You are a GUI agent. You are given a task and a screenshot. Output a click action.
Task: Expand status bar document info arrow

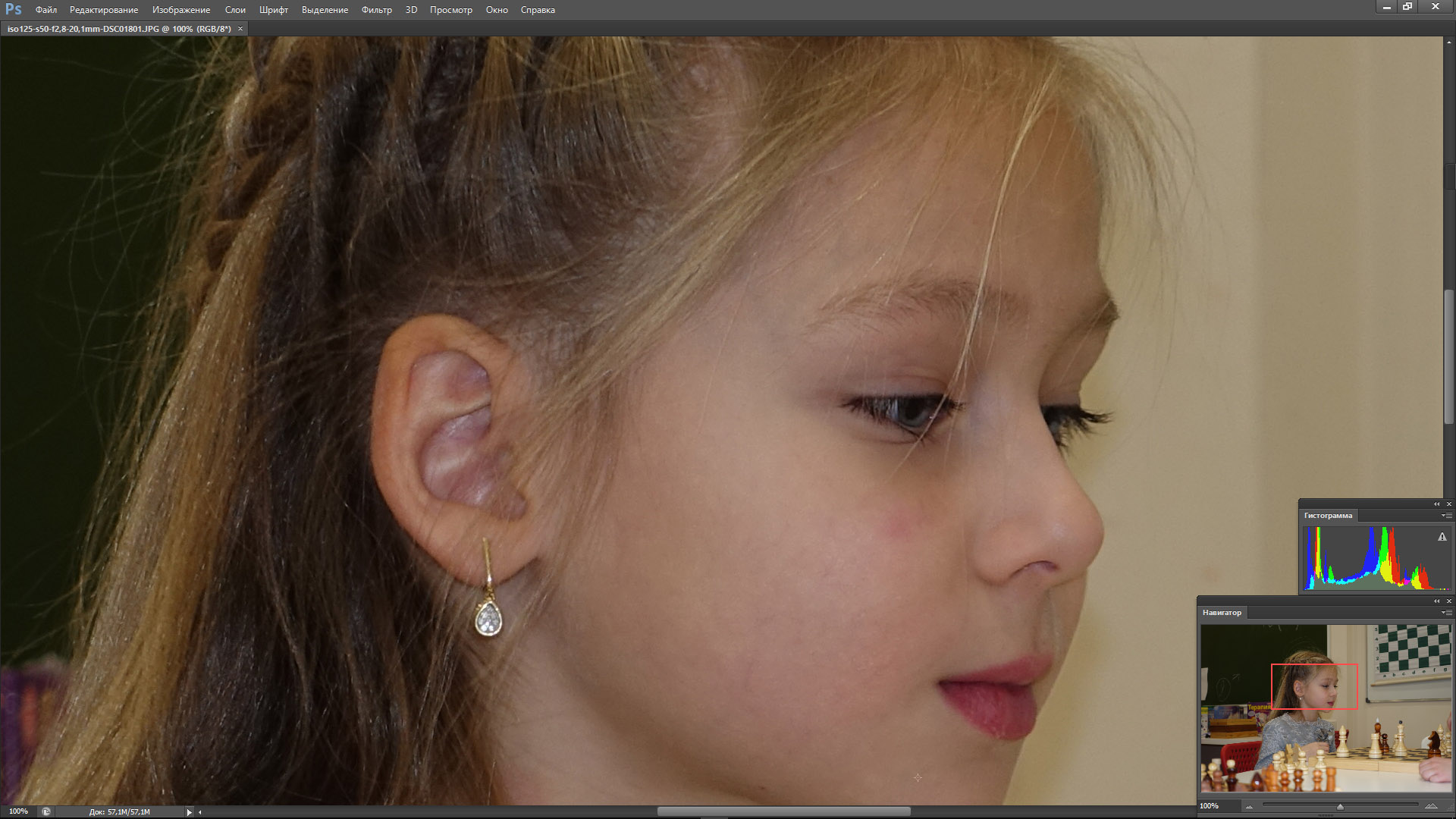tap(189, 811)
